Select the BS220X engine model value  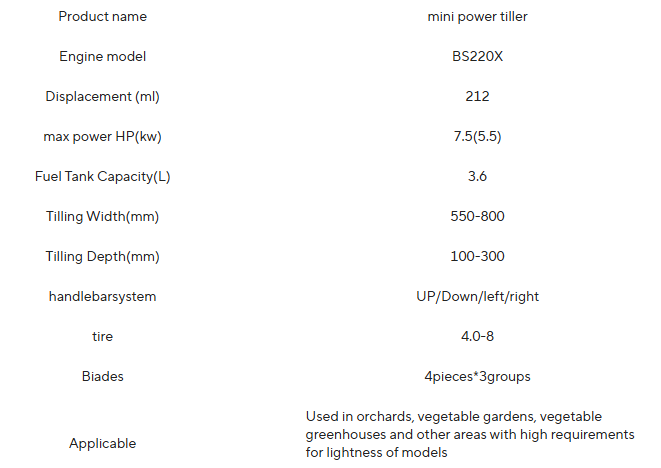tap(477, 57)
